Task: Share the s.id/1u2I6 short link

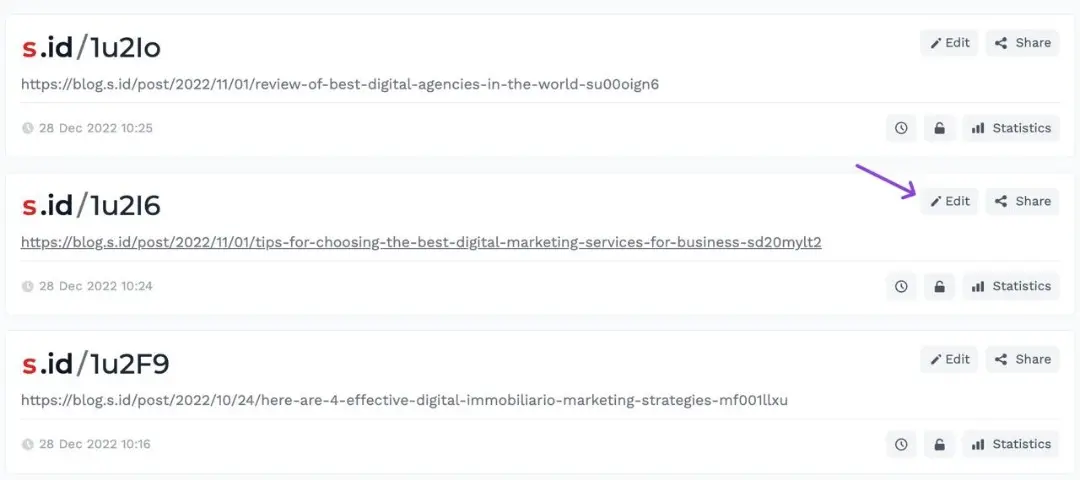Action: click(1022, 201)
